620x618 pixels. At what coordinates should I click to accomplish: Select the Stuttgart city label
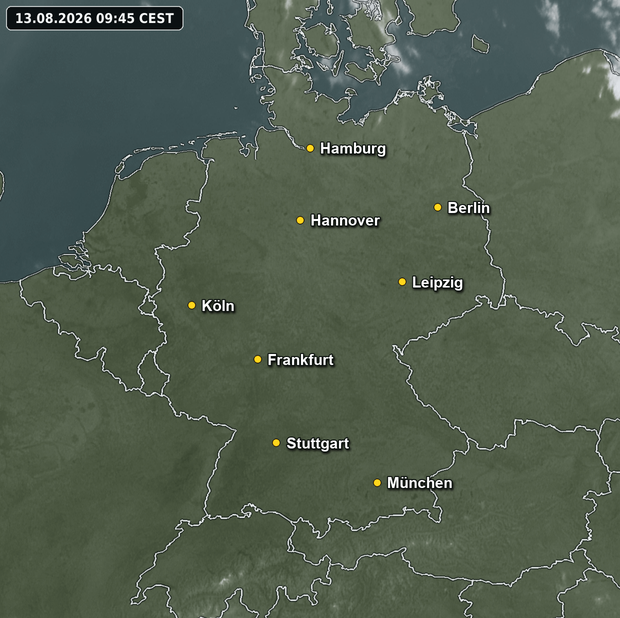pyautogui.click(x=318, y=444)
